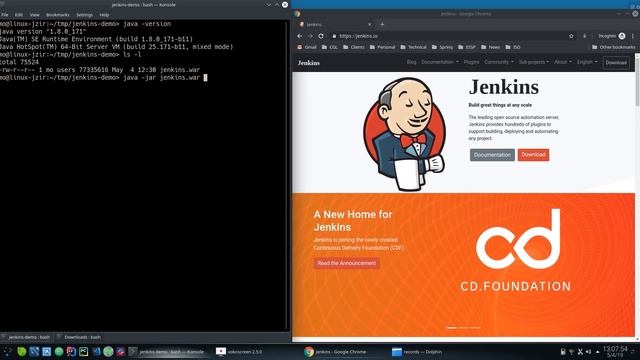
Task: Expand the Sub-projects dropdown menu
Action: click(x=534, y=62)
